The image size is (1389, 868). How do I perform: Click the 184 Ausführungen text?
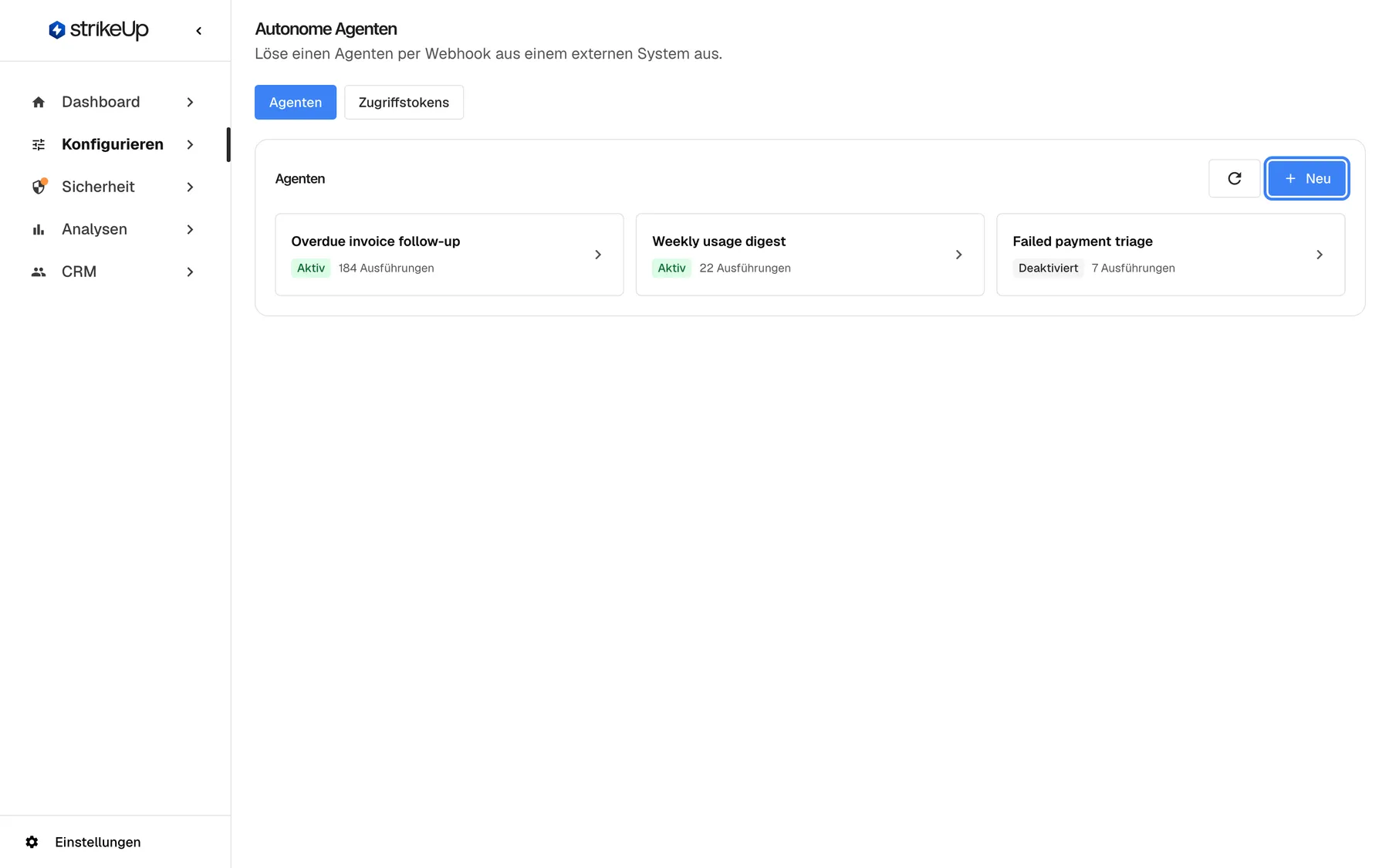pyautogui.click(x=386, y=268)
